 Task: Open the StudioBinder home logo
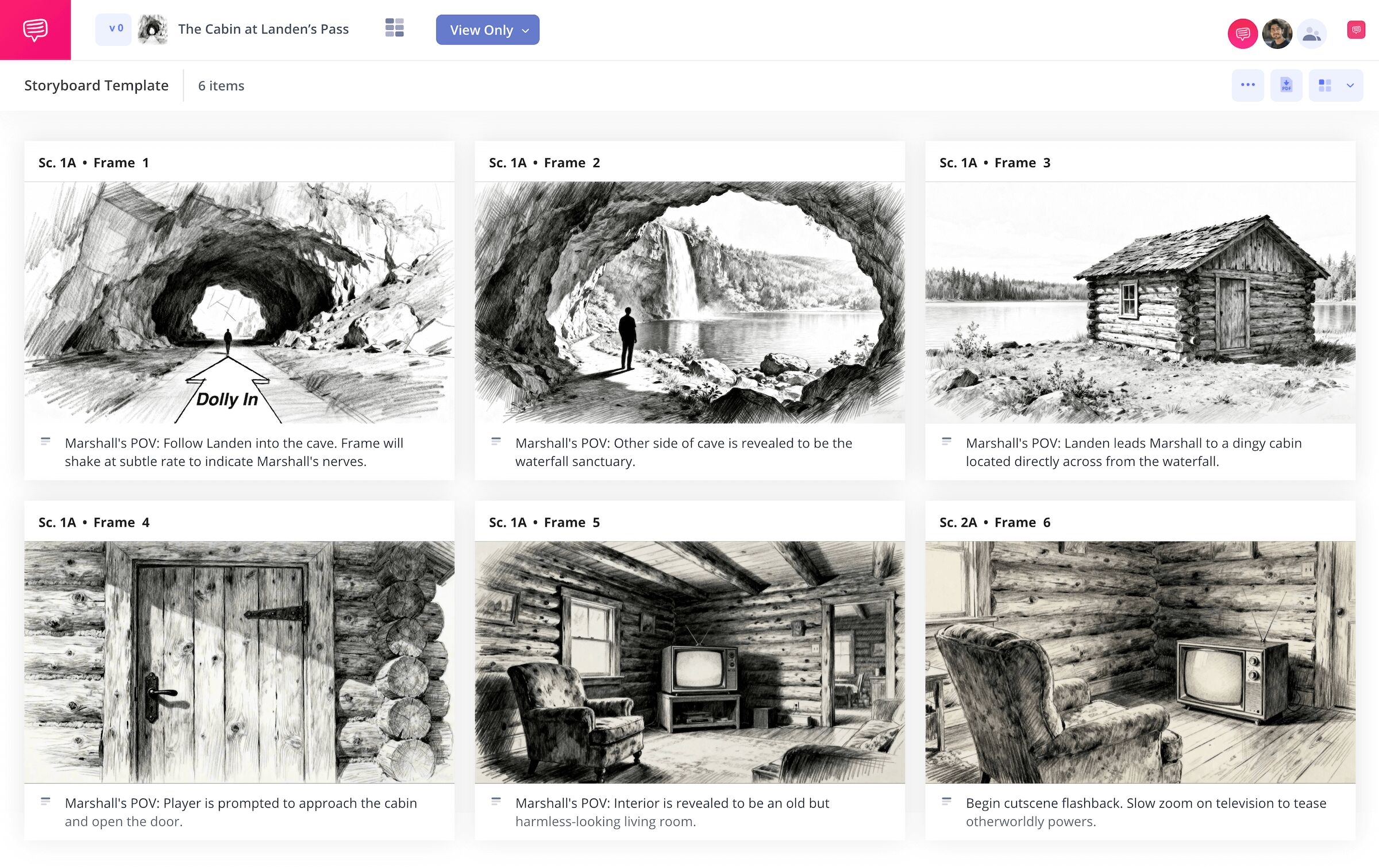36,29
